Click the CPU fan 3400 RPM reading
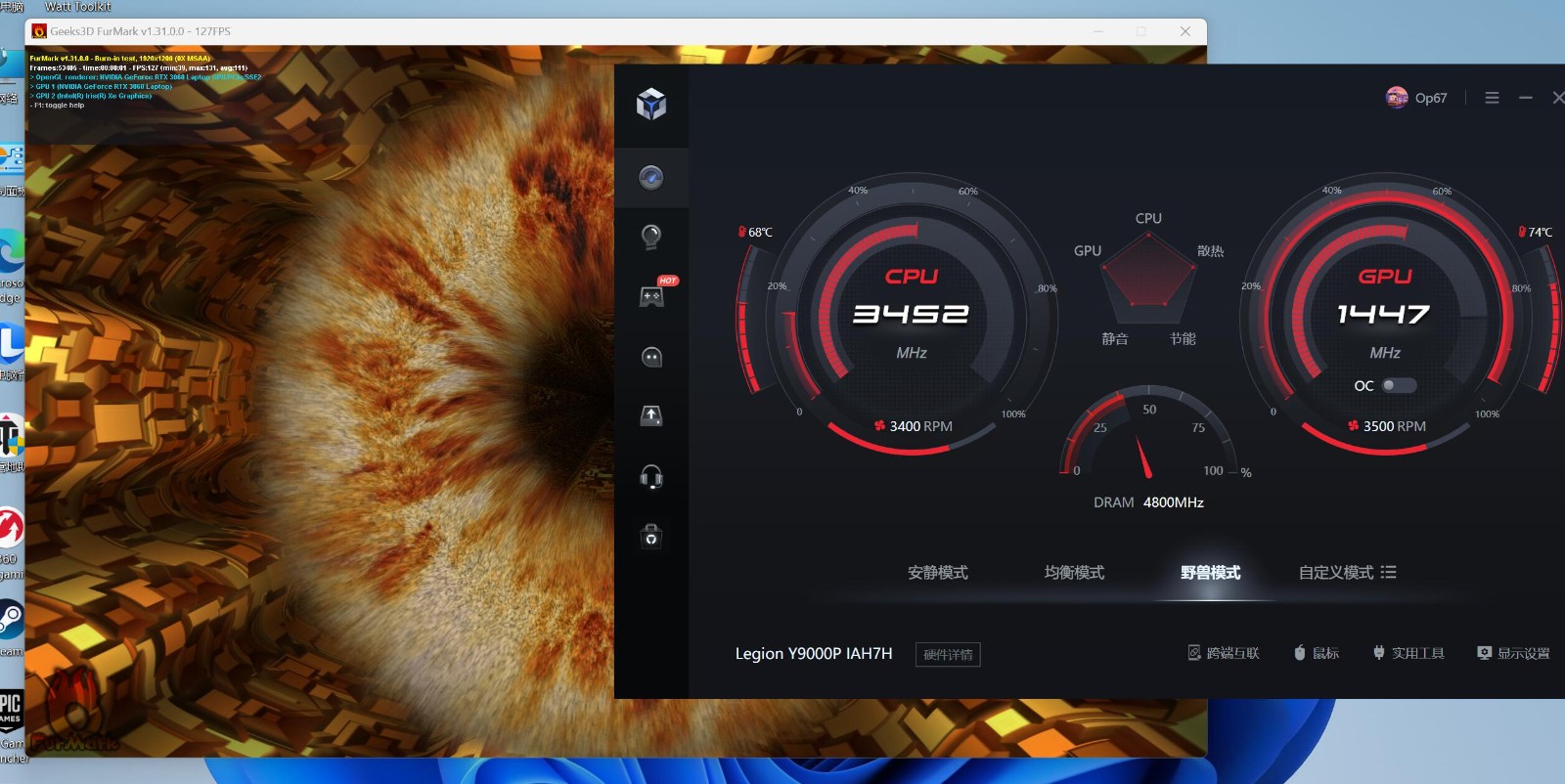Image resolution: width=1565 pixels, height=784 pixels. tap(914, 426)
